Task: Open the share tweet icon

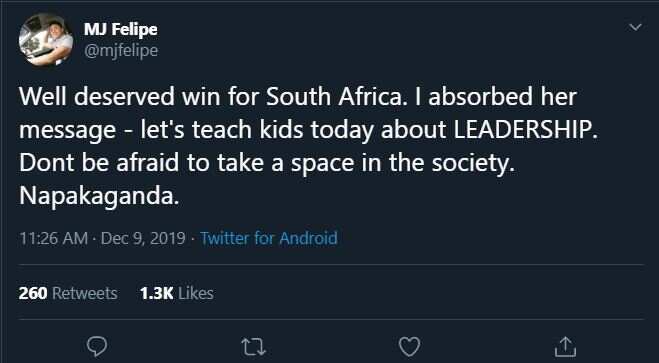Action: pyautogui.click(x=565, y=347)
